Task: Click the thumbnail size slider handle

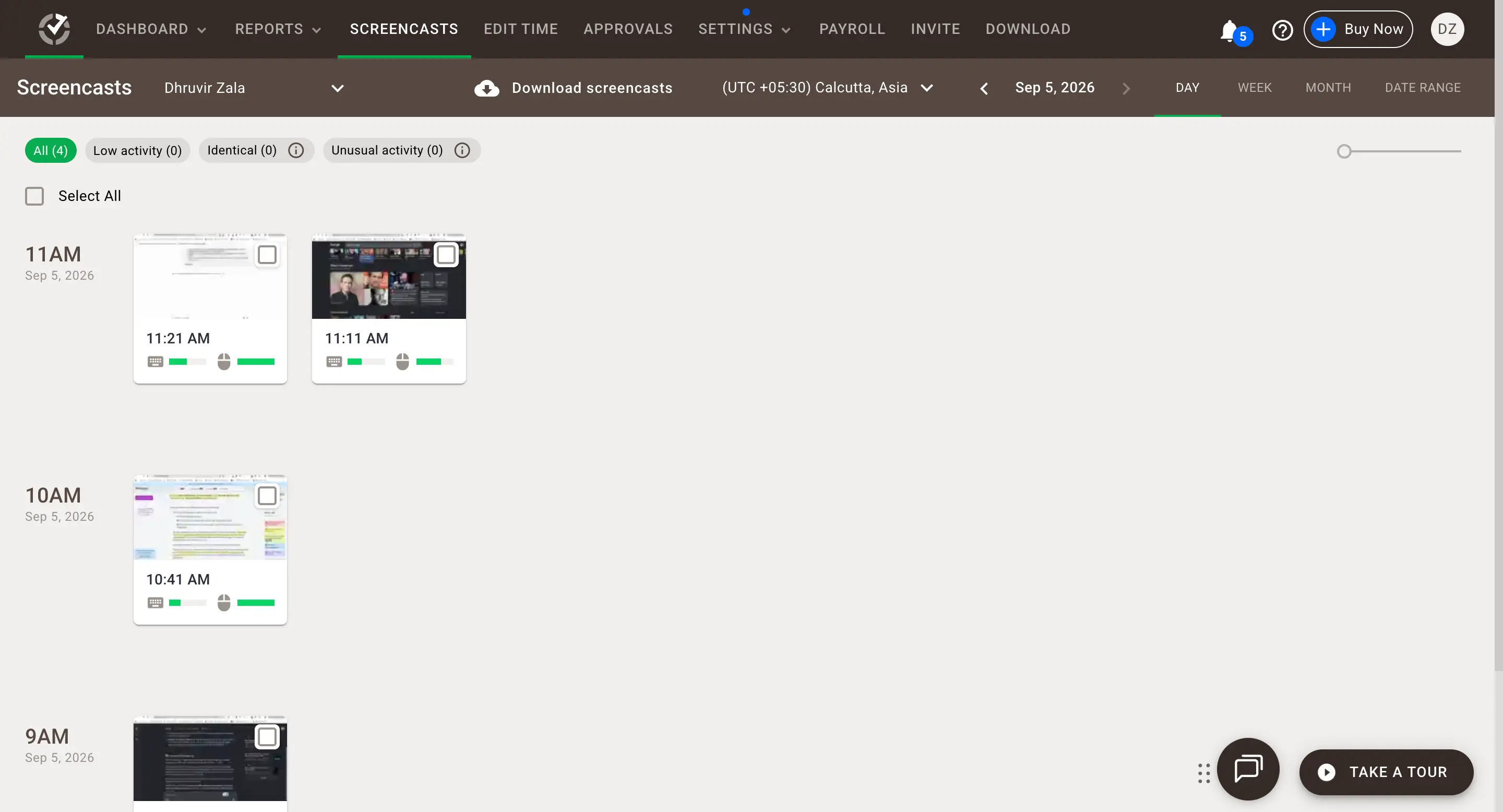Action: (x=1344, y=152)
